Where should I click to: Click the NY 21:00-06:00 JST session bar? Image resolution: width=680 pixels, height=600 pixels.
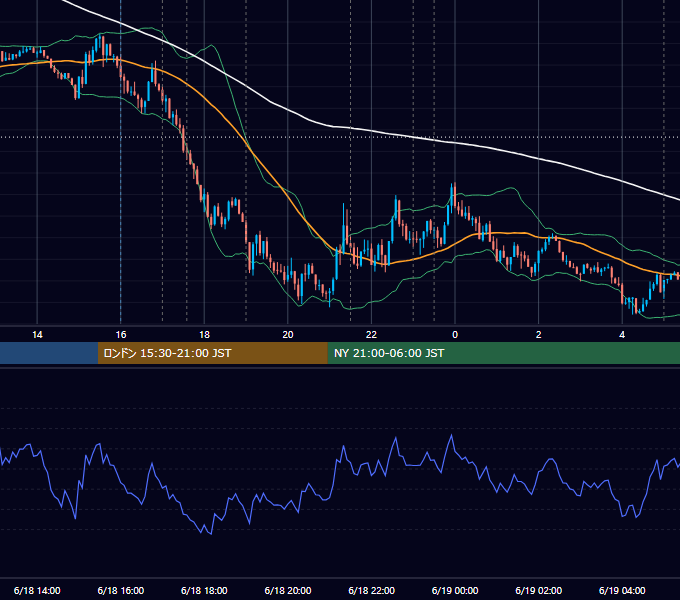pos(503,353)
